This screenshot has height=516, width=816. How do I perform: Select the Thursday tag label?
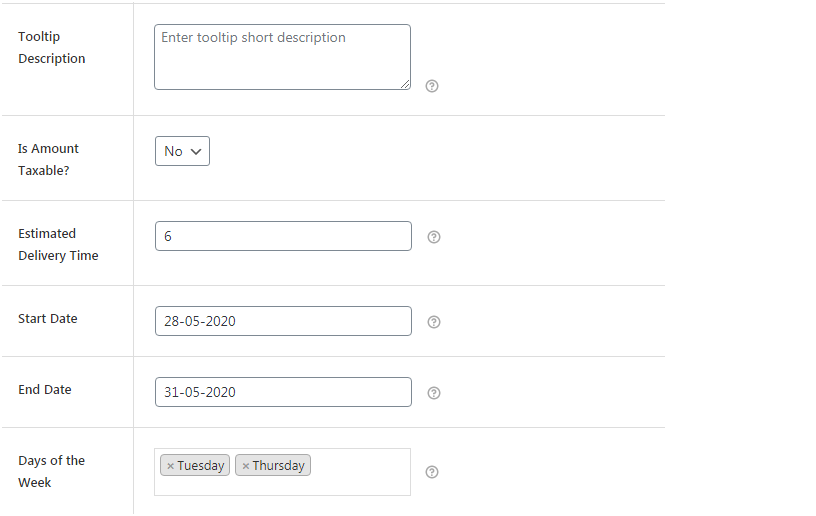[x=278, y=466]
